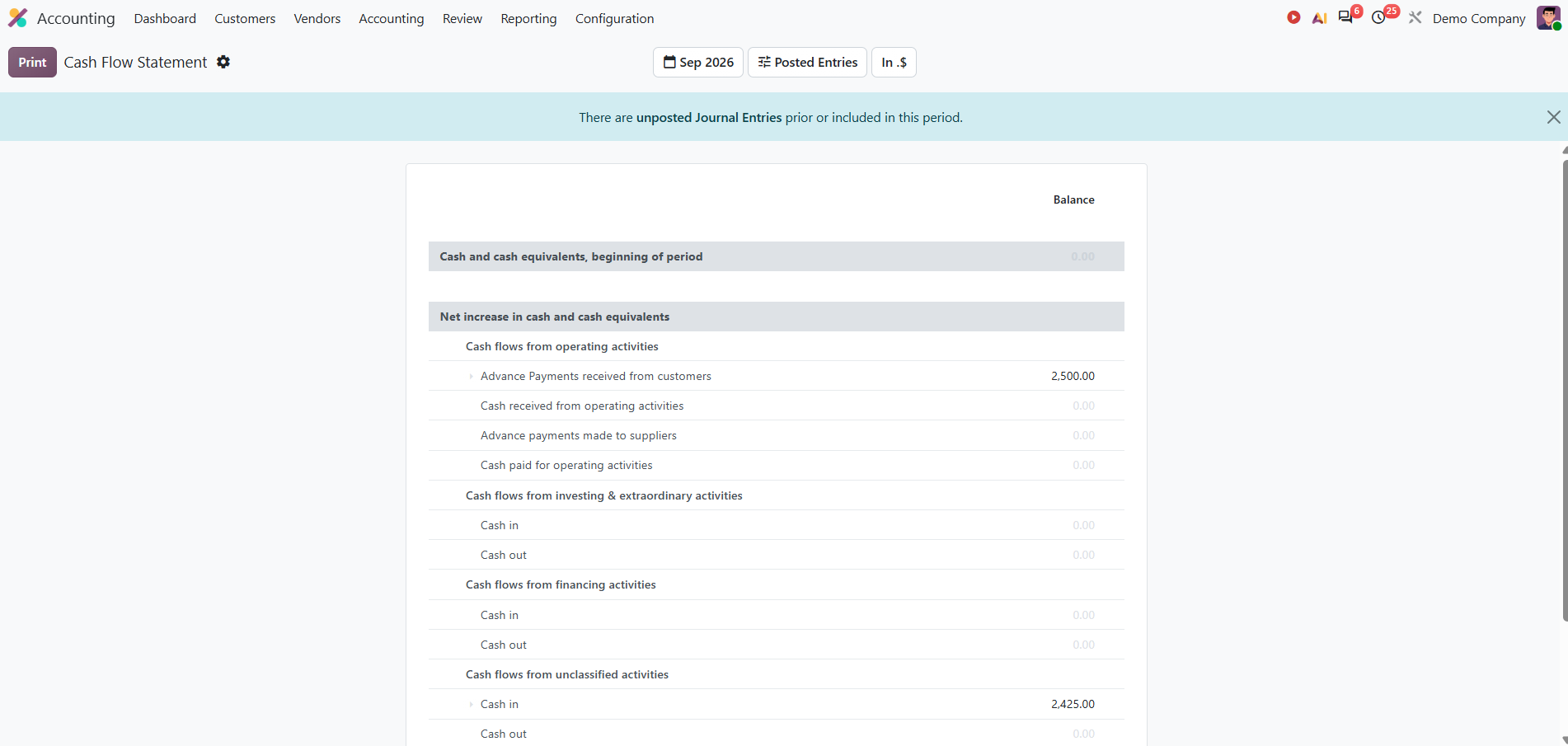Expand Advance Payments received from customers row
The width and height of the screenshot is (1568, 746).
471,376
